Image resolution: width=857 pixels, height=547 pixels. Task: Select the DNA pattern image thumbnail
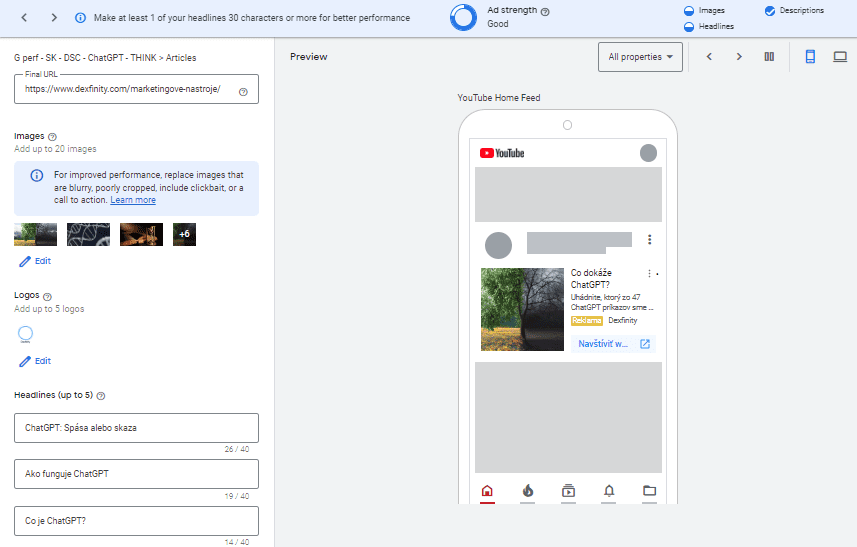tap(89, 234)
